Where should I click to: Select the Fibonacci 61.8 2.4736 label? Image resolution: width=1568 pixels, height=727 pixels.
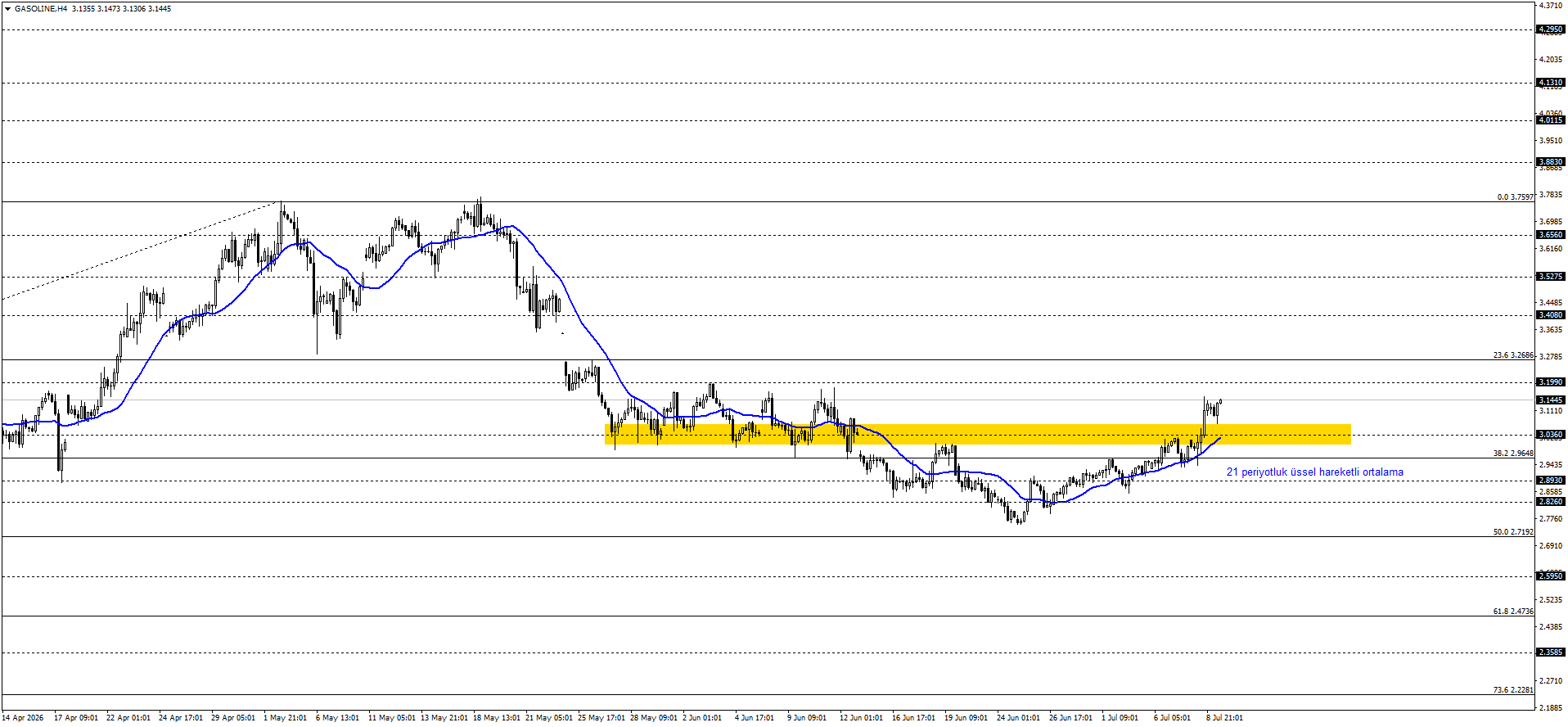tap(1513, 611)
